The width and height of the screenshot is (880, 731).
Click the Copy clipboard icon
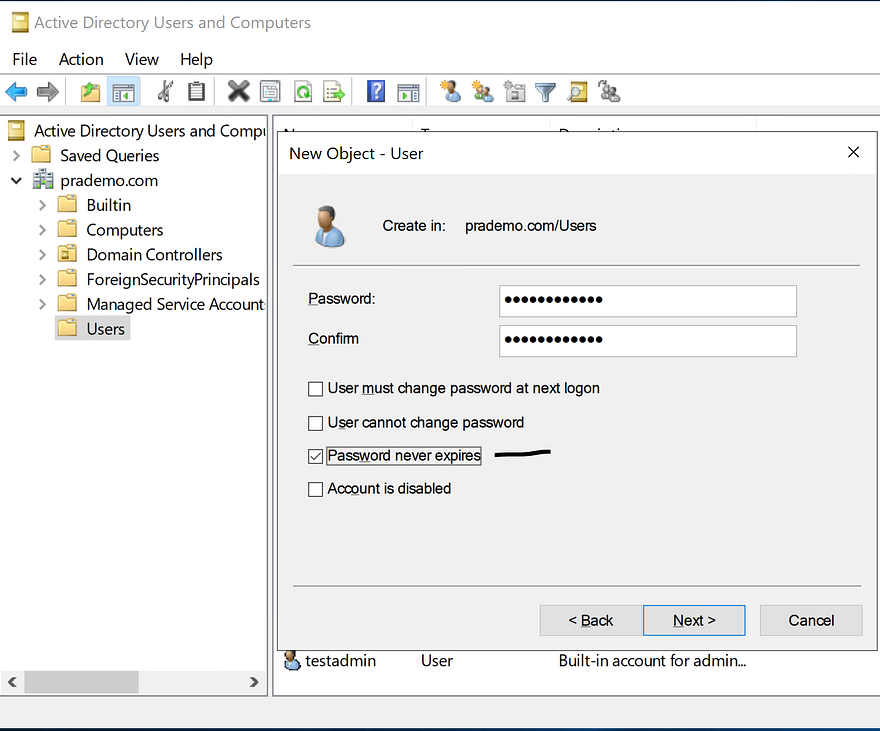point(196,91)
